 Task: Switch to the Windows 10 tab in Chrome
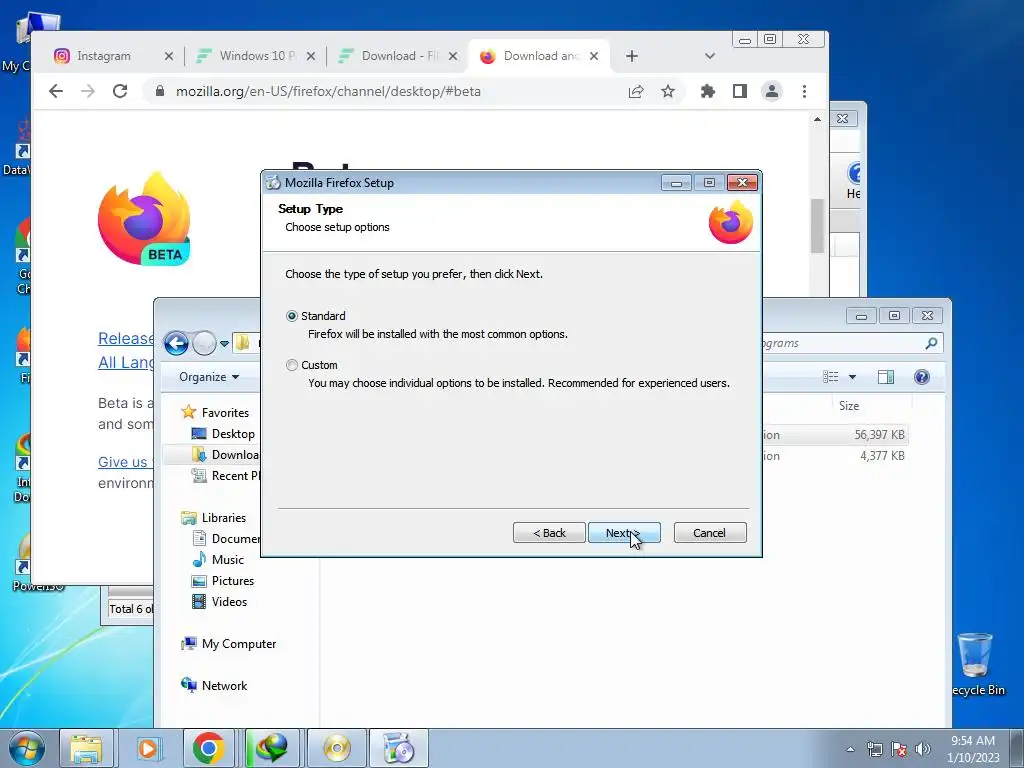click(x=257, y=56)
